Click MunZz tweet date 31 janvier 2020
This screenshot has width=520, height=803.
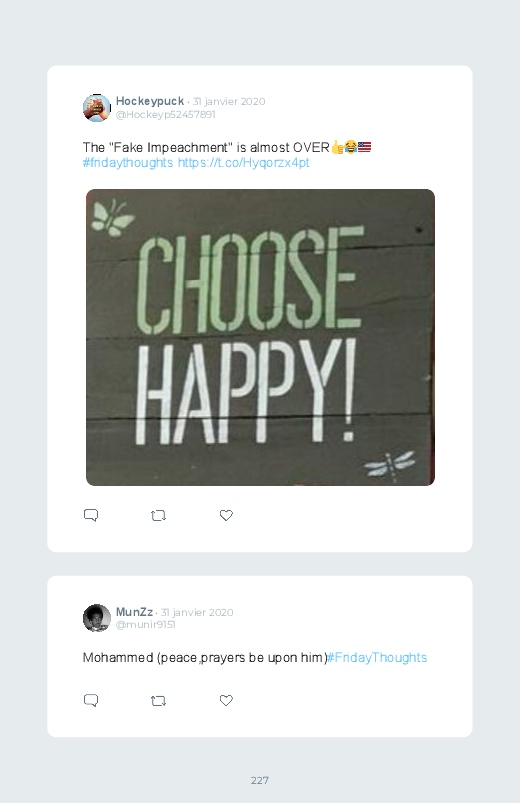coord(197,612)
